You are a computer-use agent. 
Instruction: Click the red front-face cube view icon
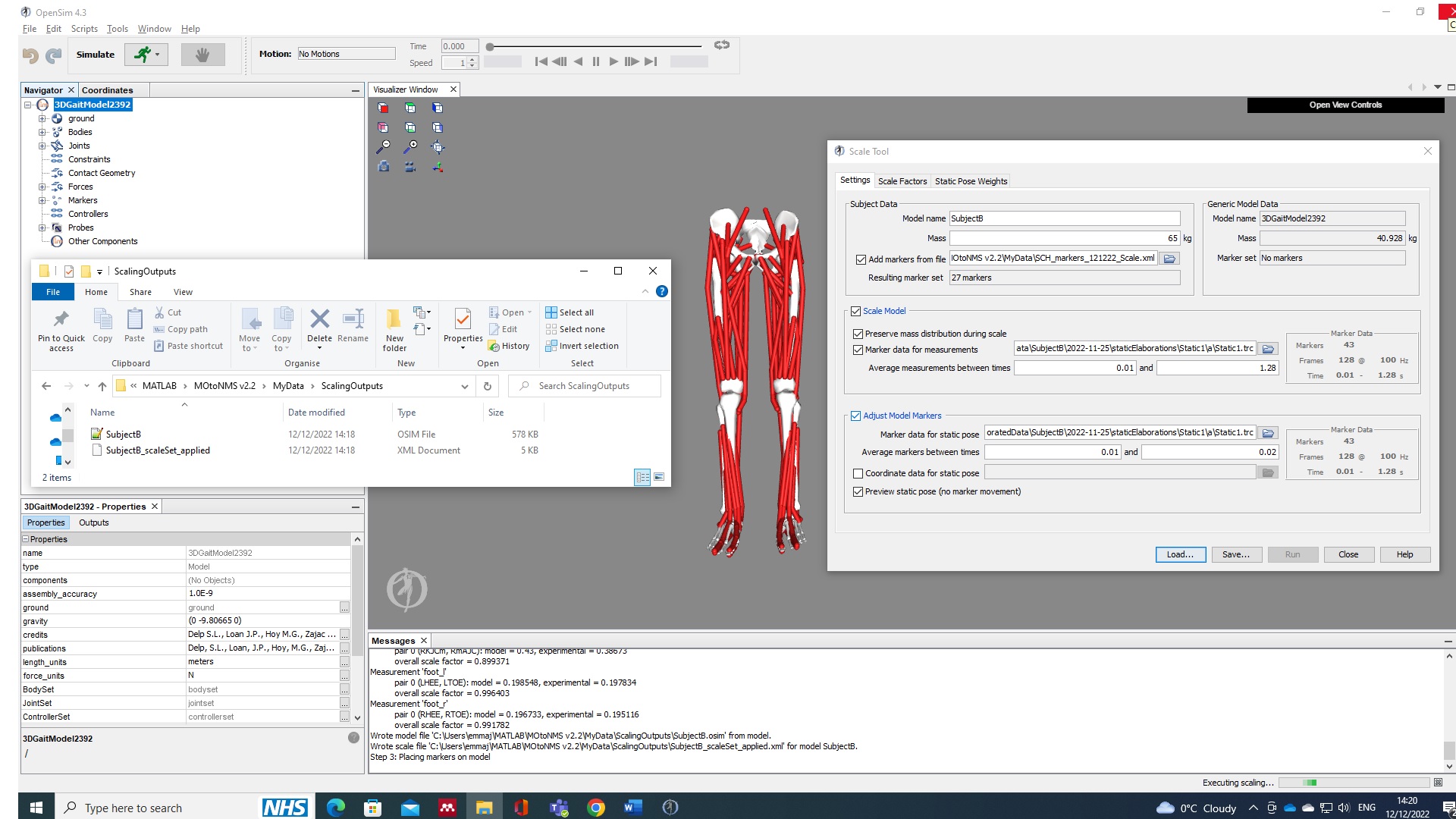tap(383, 108)
